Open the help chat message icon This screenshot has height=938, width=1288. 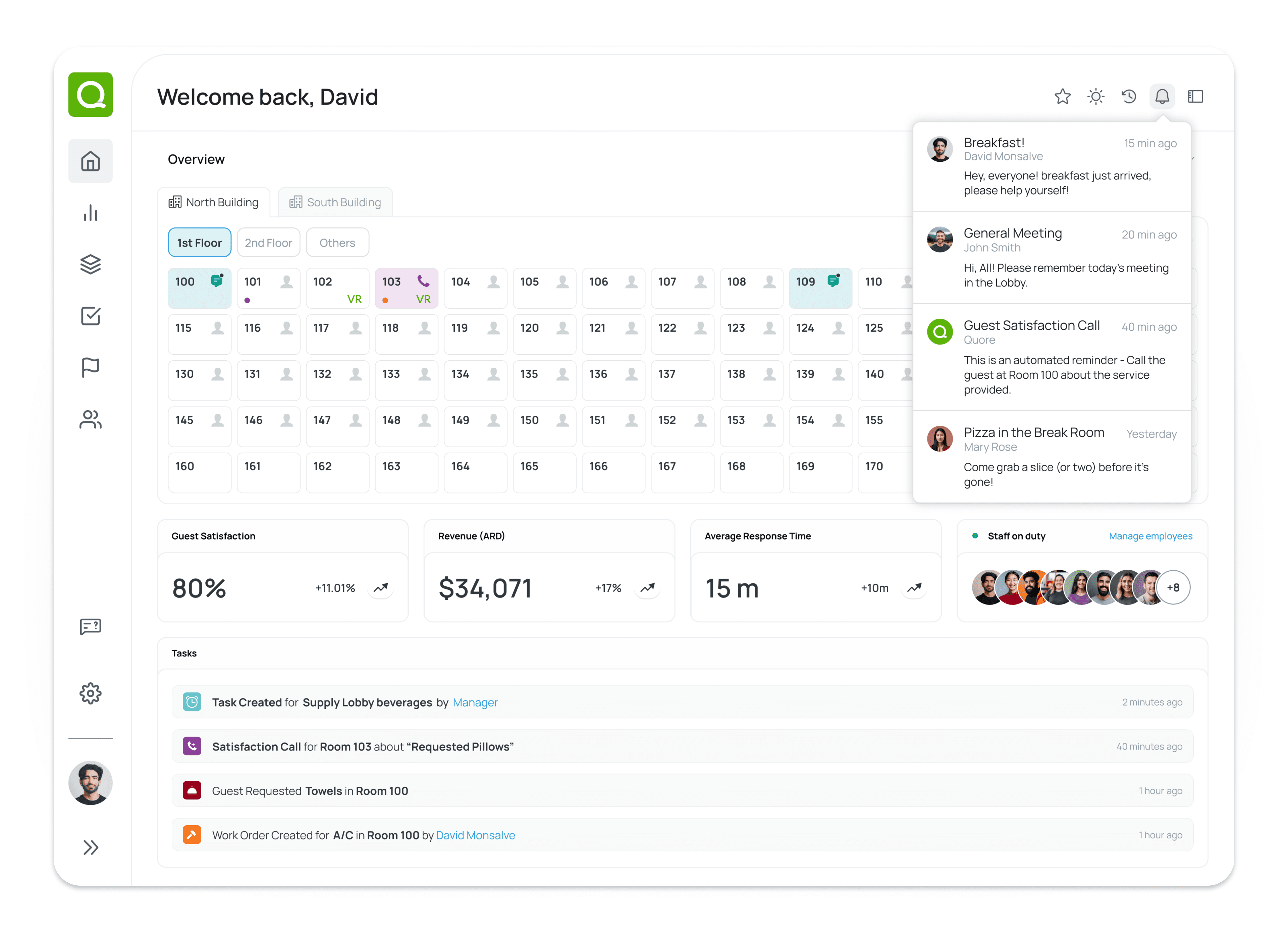click(90, 627)
